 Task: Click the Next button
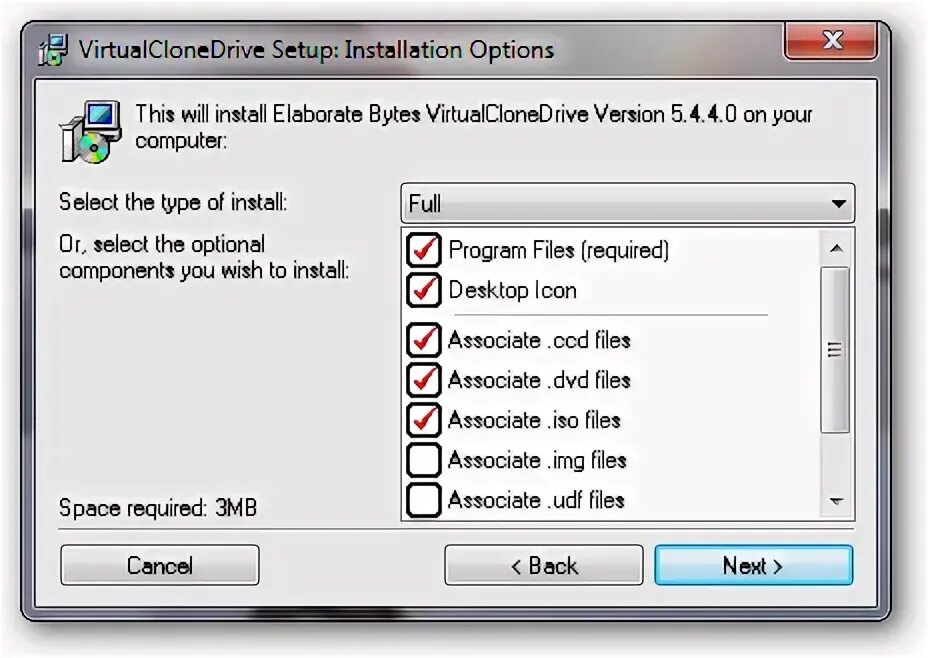[753, 566]
